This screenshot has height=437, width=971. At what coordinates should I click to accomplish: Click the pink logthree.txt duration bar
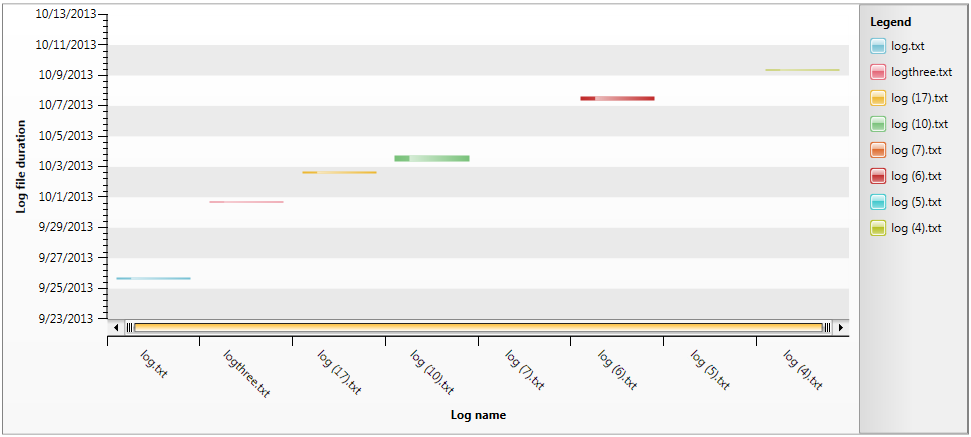click(246, 202)
